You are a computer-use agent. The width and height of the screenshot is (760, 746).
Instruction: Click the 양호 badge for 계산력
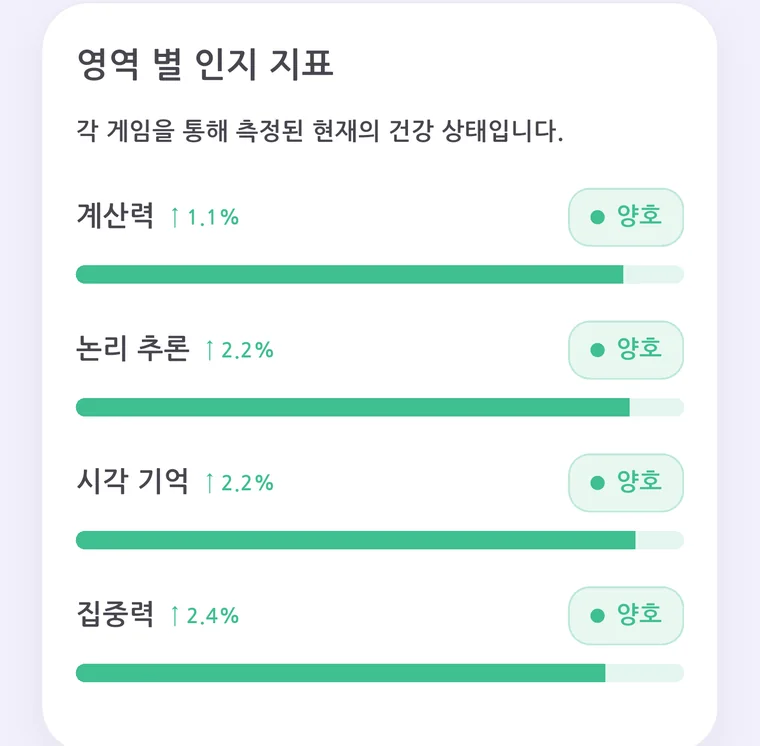pos(626,217)
